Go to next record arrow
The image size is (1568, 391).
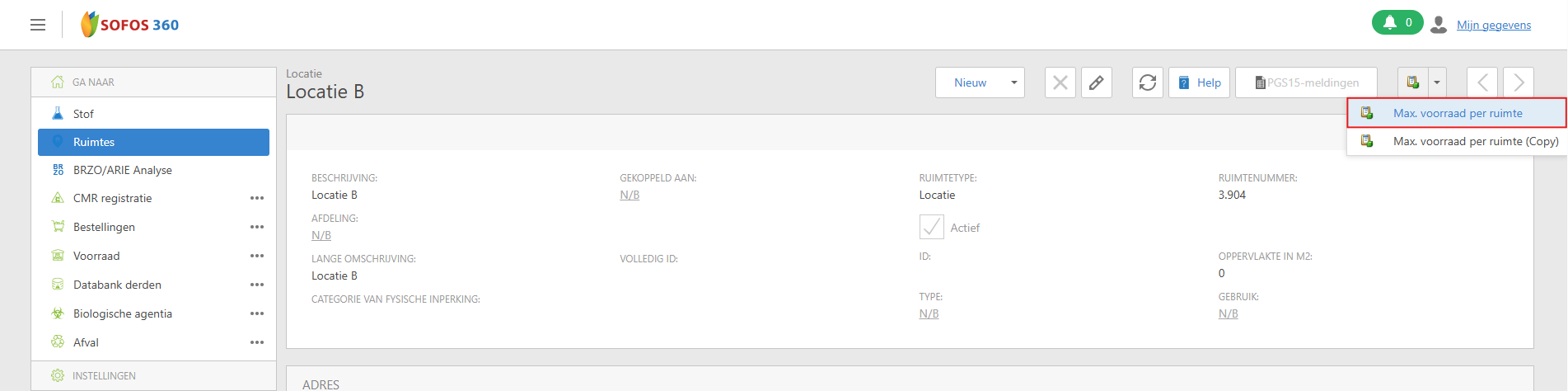pyautogui.click(x=1518, y=82)
